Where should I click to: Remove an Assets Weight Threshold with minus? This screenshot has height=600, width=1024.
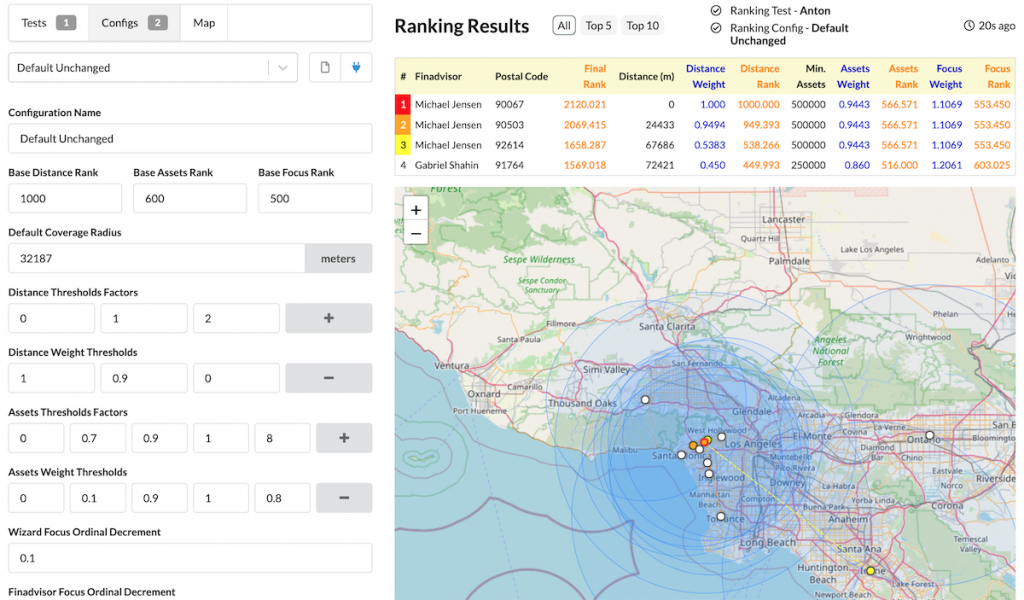point(344,498)
